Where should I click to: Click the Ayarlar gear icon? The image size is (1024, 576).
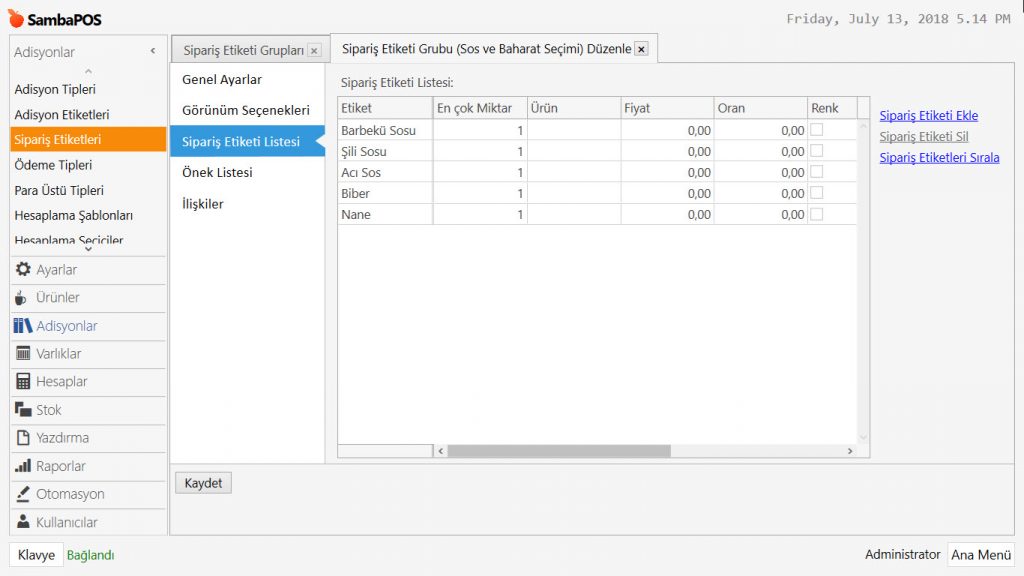pyautogui.click(x=23, y=270)
